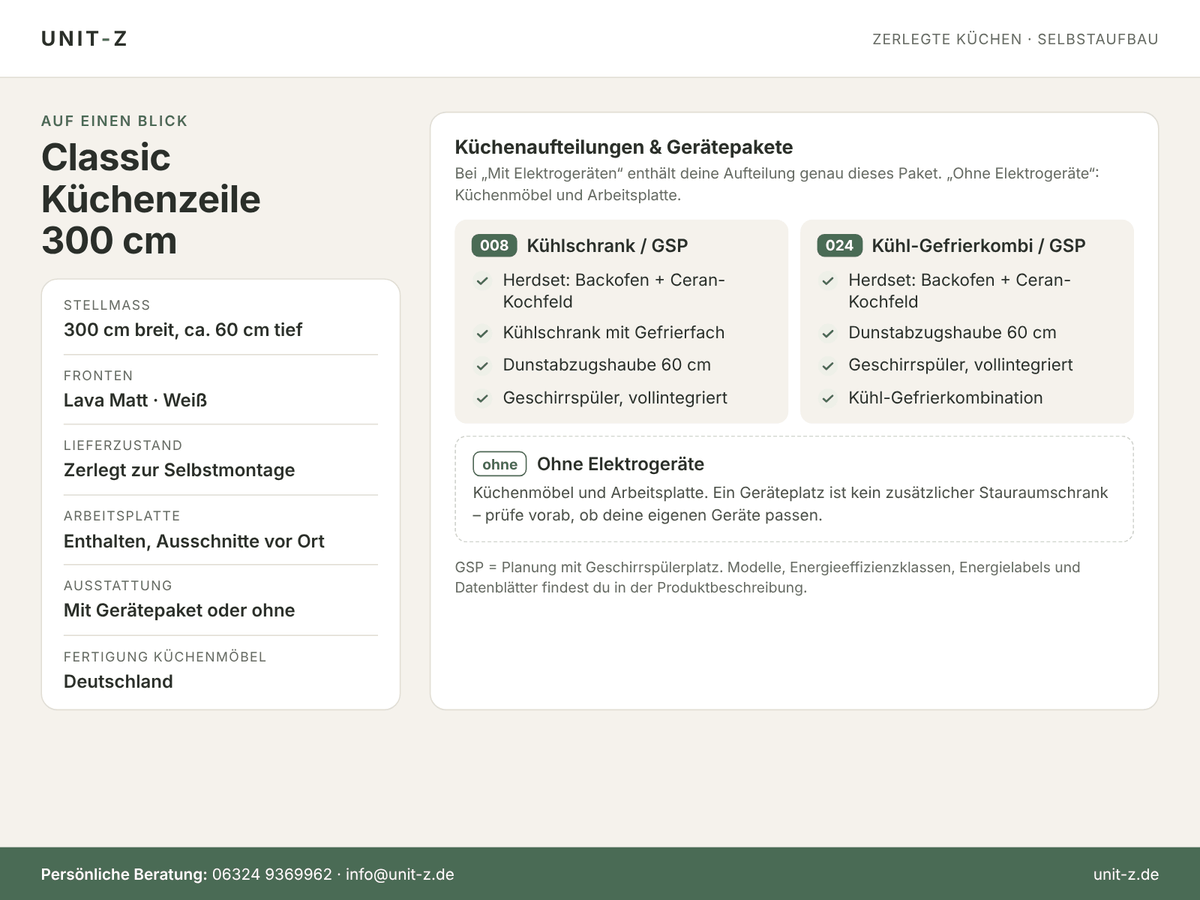
Task: Click 'Enthalten, Ausschnitte vor Ort' value
Action: (194, 541)
